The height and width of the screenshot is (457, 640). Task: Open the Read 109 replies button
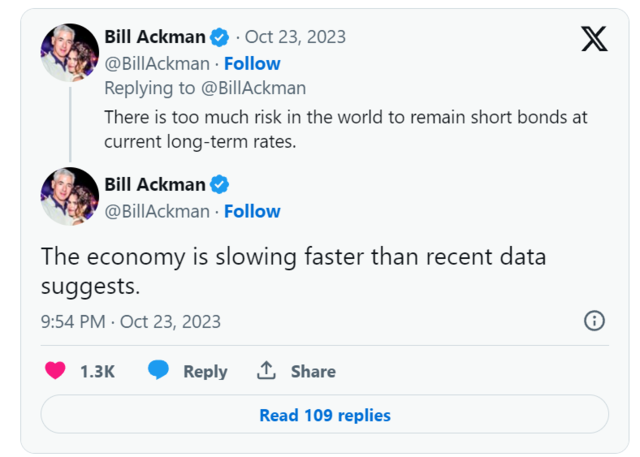pyautogui.click(x=324, y=414)
